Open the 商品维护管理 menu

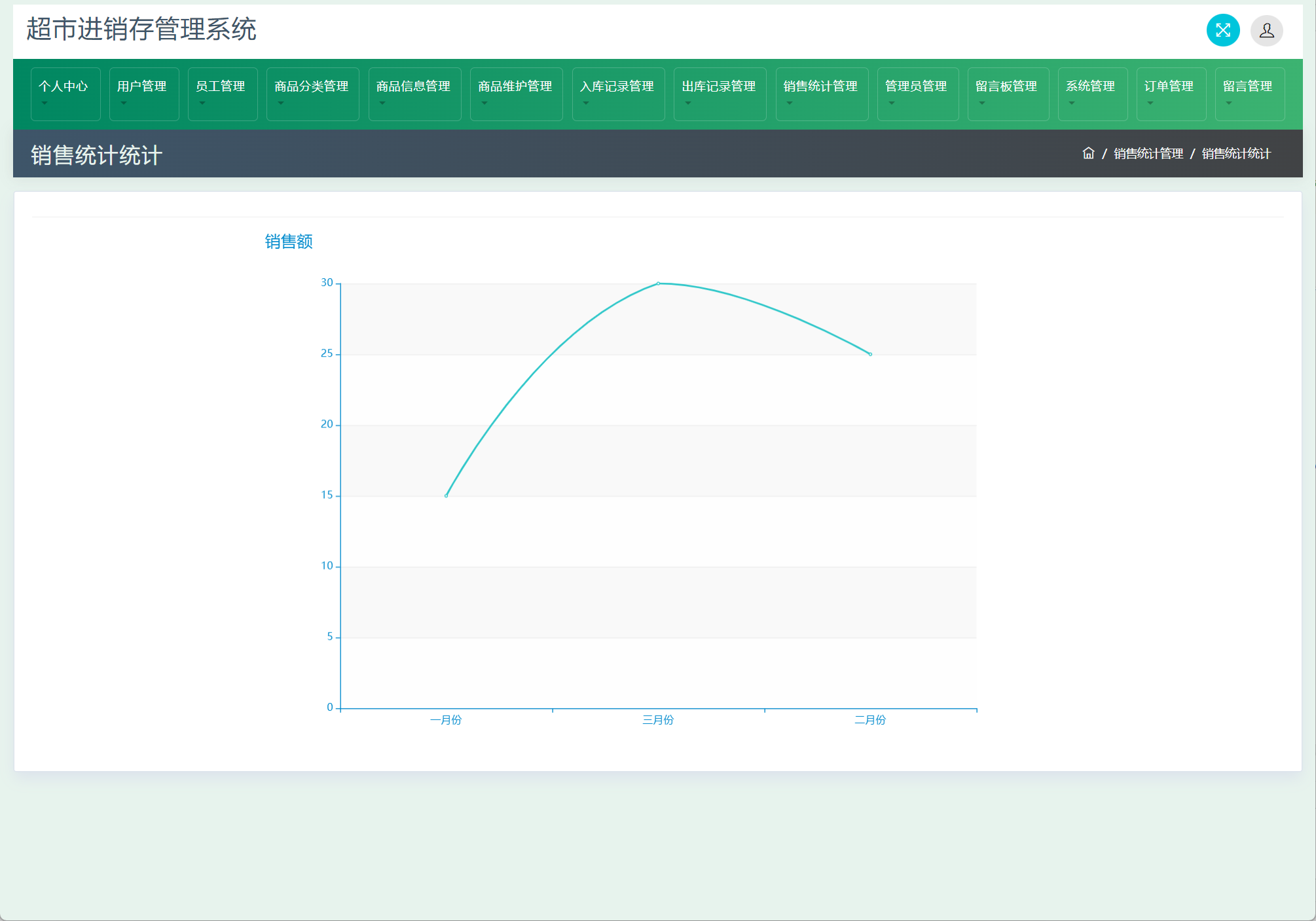515,86
